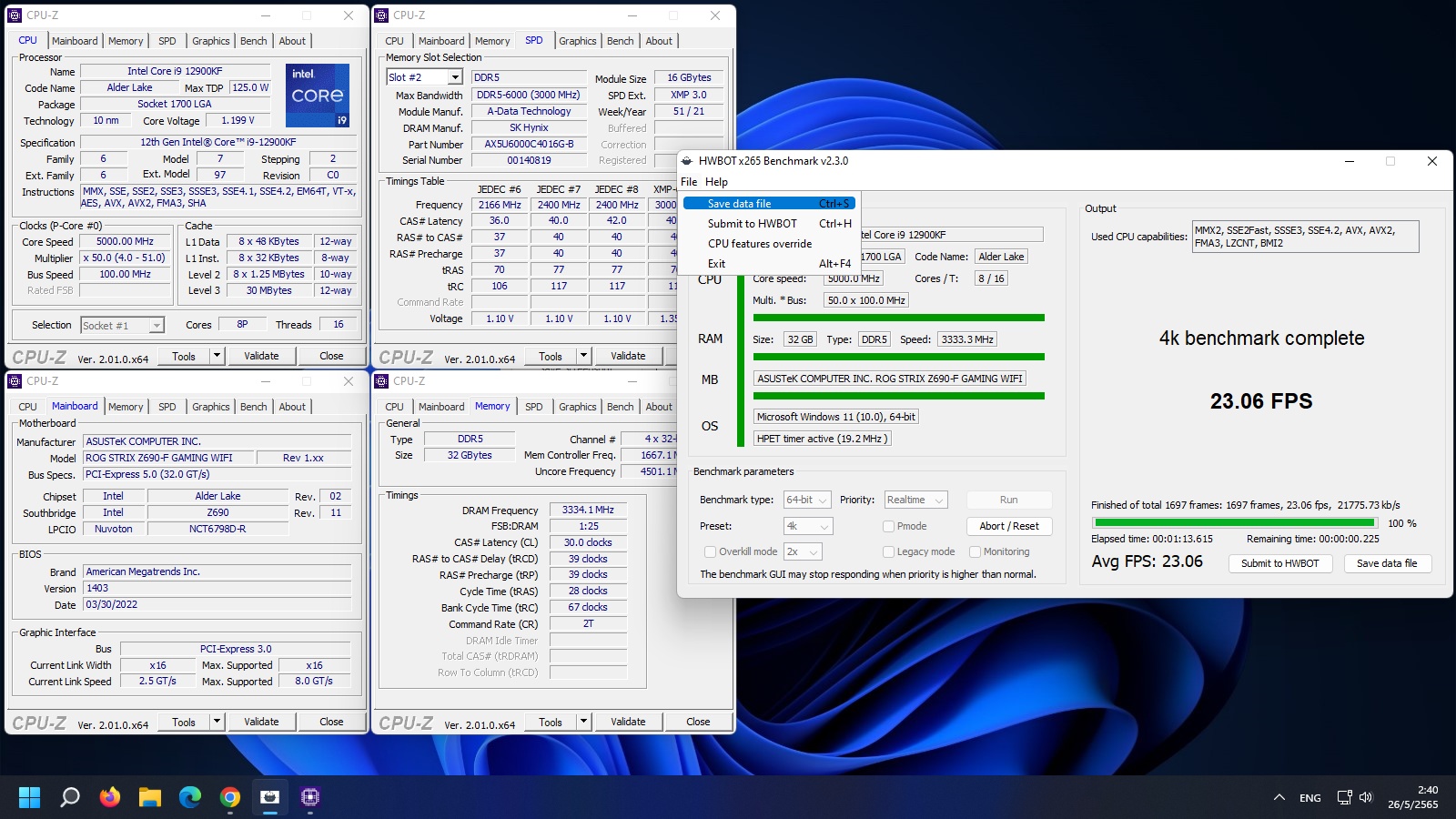Launch Google Chrome from taskbar
This screenshot has height=819, width=1456.
pos(230,797)
